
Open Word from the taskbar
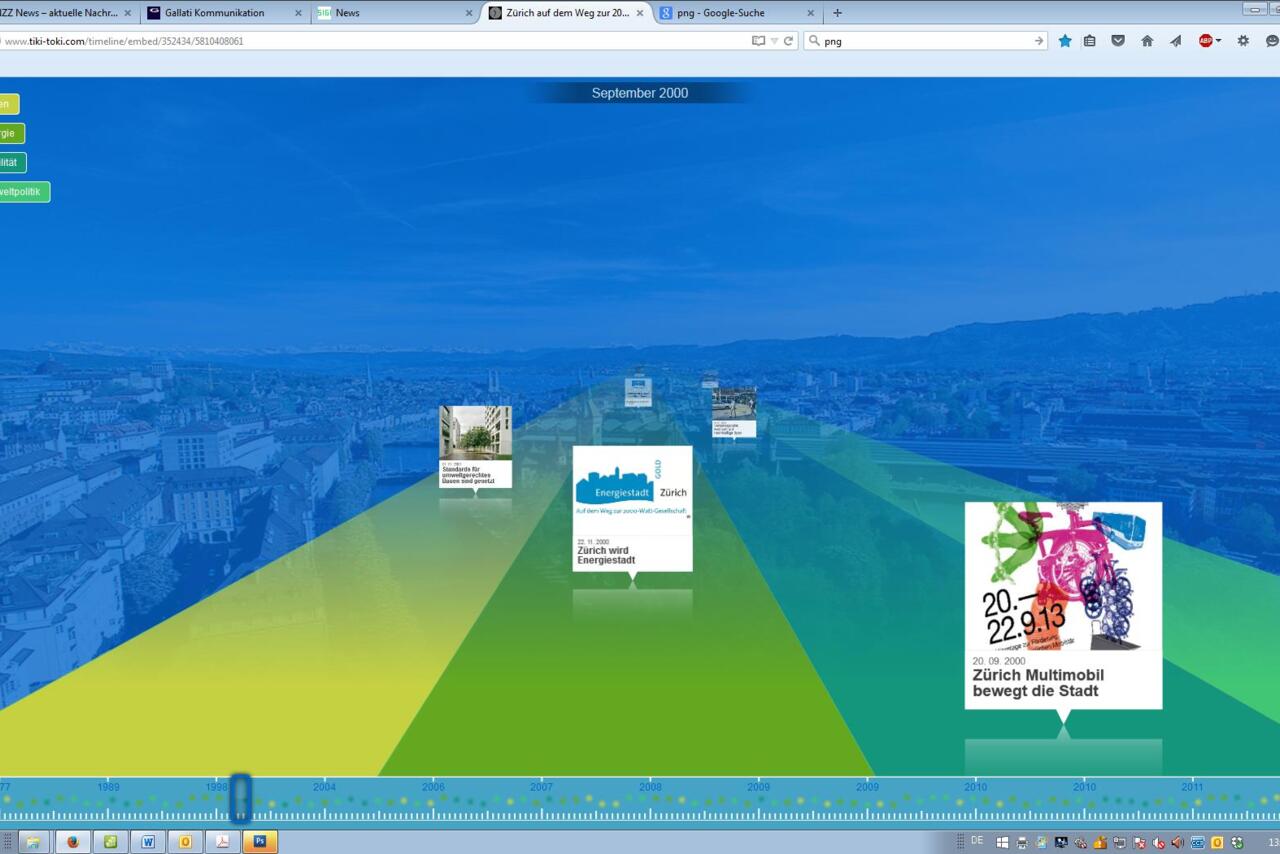pos(148,841)
